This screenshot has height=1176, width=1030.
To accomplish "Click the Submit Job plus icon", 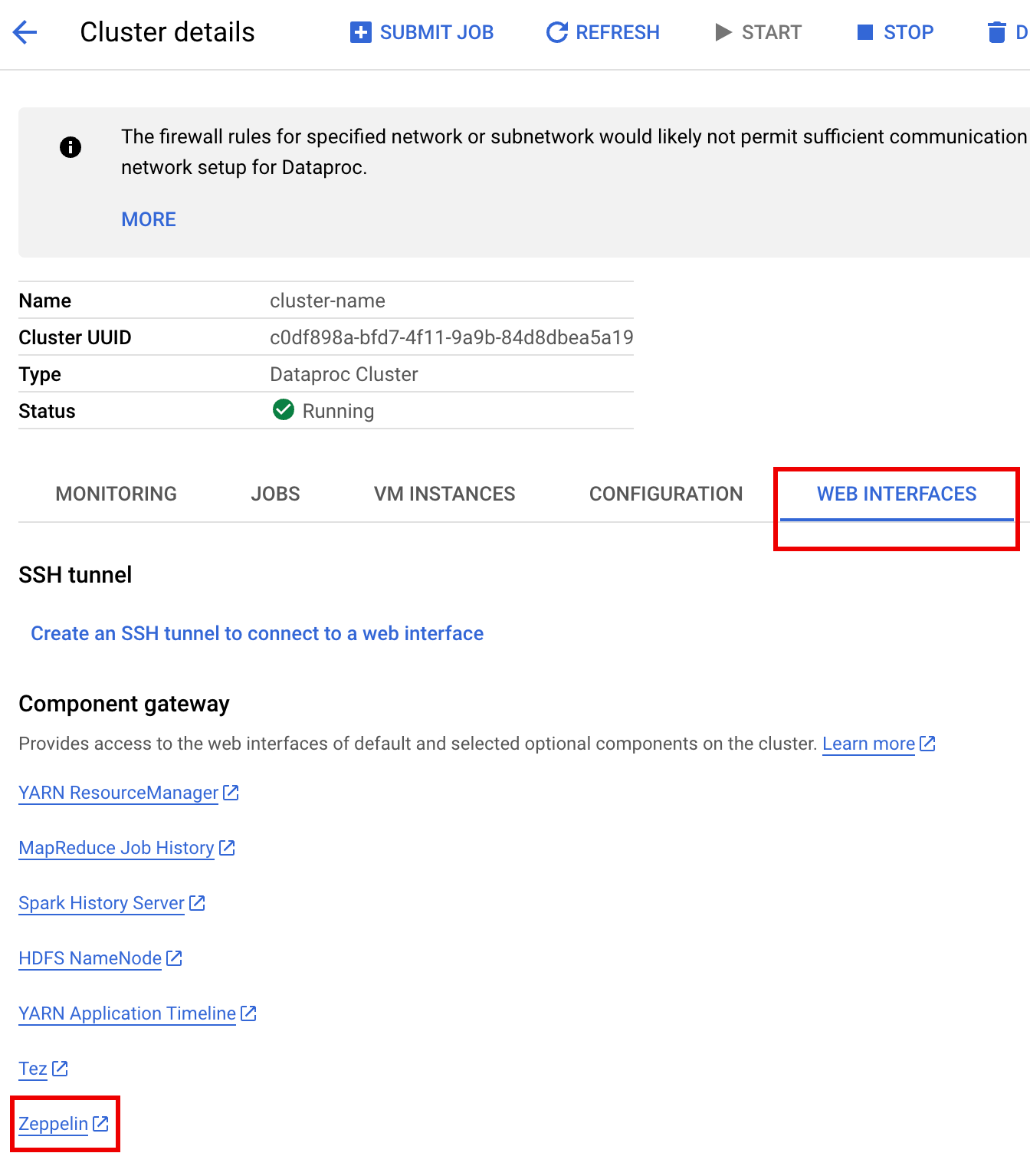I will click(360, 32).
